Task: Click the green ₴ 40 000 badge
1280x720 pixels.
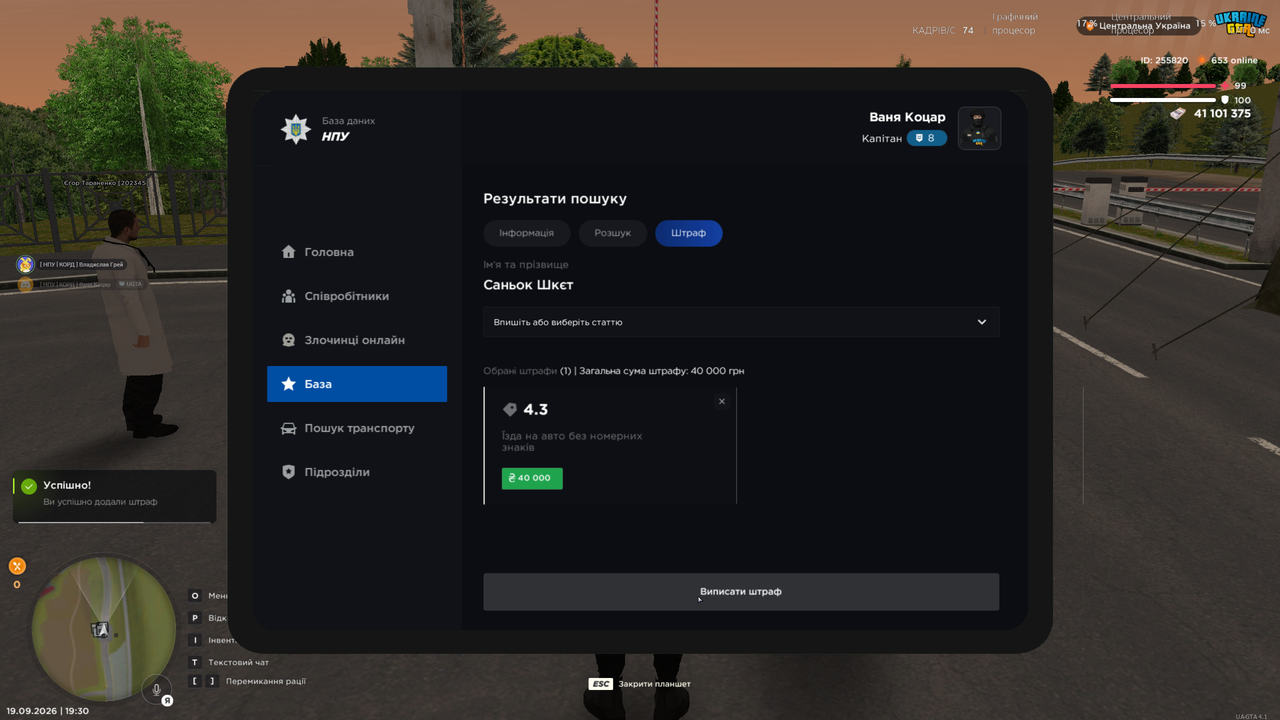Action: [532, 478]
